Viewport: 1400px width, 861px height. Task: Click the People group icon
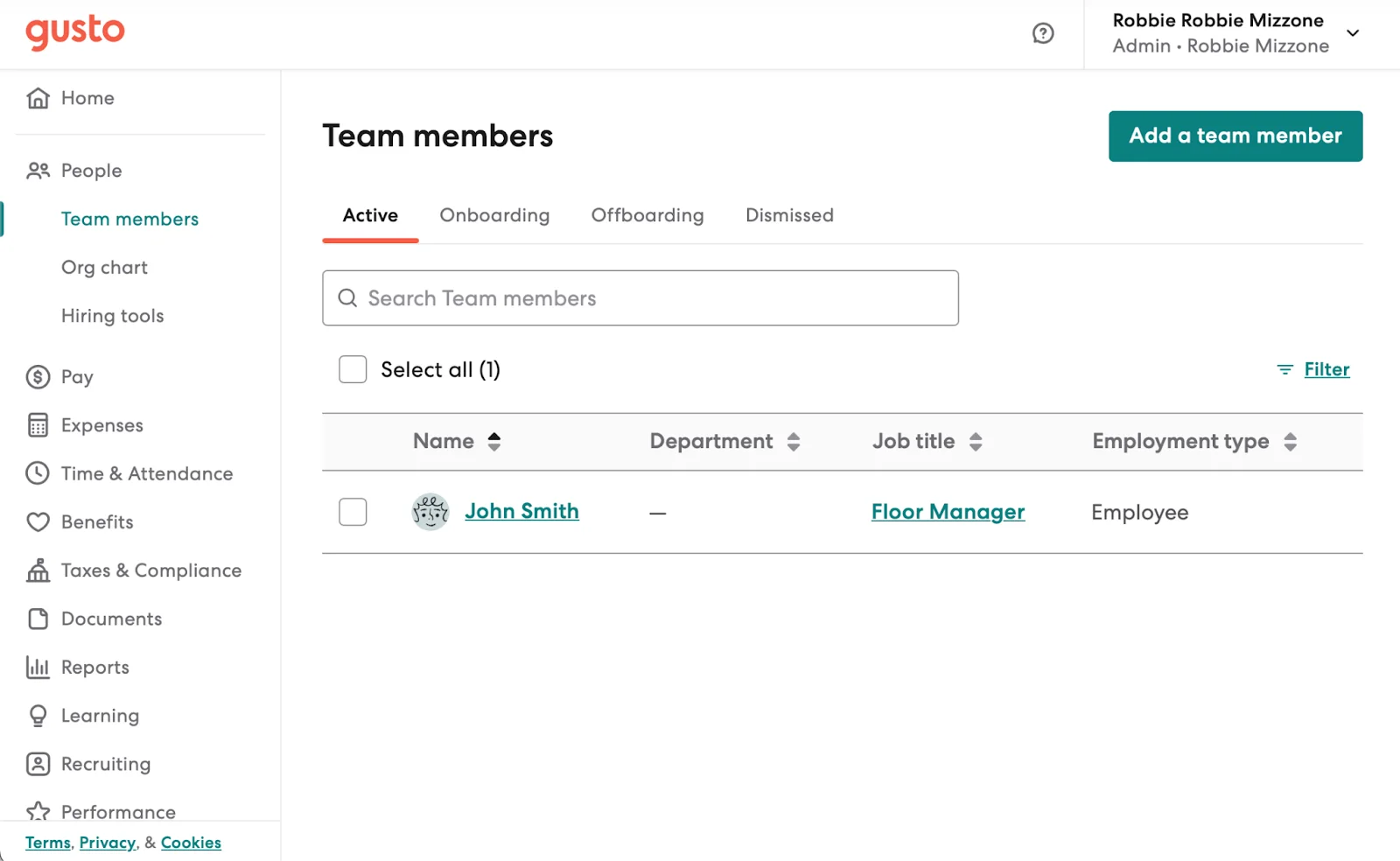(x=38, y=171)
